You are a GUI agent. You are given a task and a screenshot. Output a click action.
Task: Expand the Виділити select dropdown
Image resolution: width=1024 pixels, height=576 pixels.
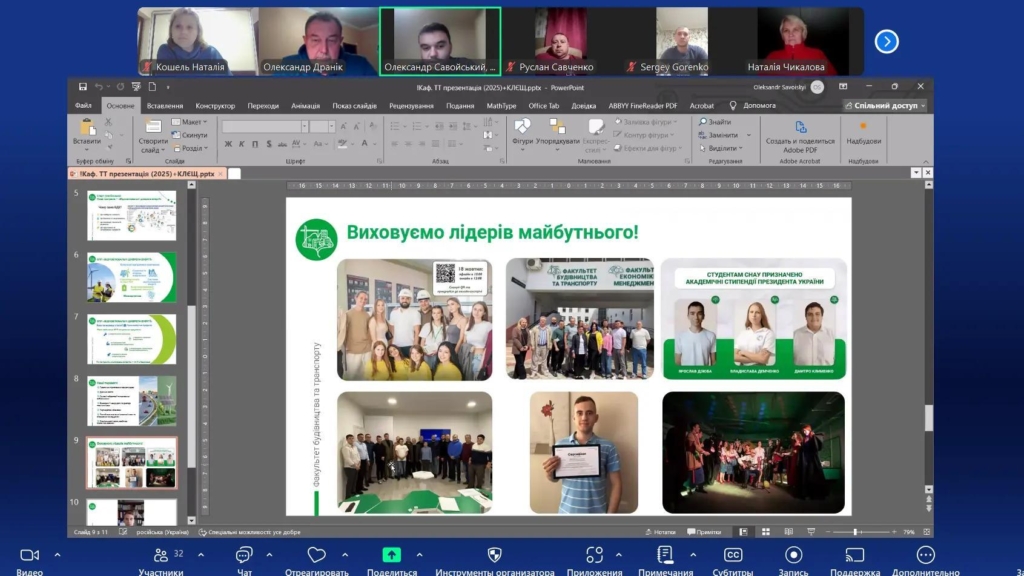coord(724,148)
